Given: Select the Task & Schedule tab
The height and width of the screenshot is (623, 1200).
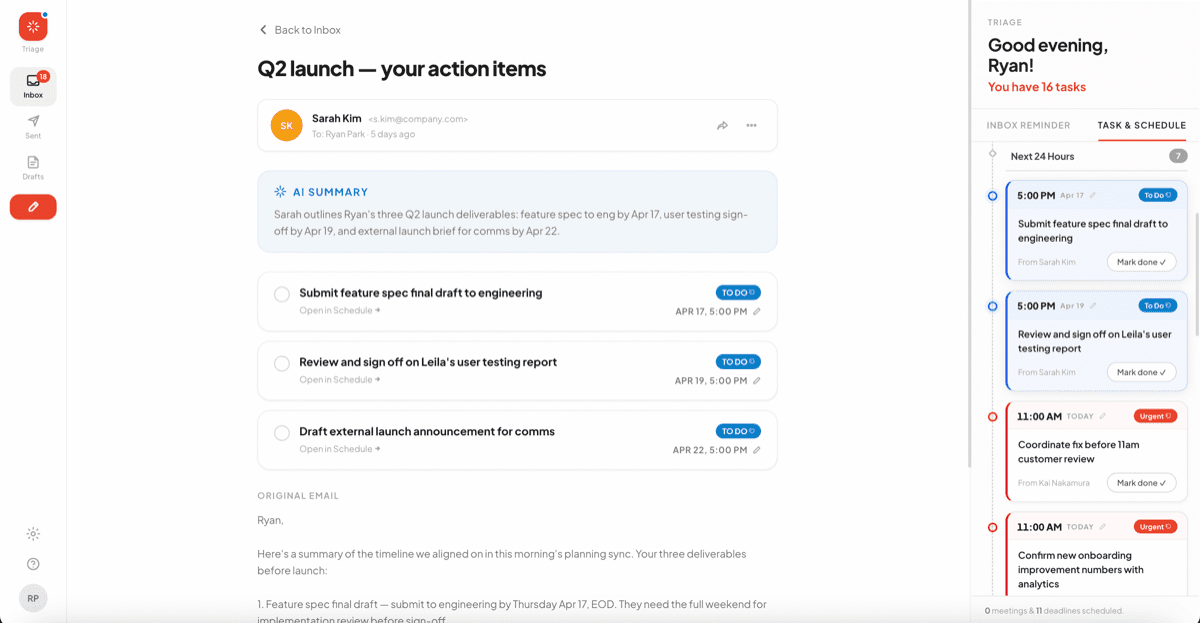Looking at the screenshot, I should click(1142, 126).
